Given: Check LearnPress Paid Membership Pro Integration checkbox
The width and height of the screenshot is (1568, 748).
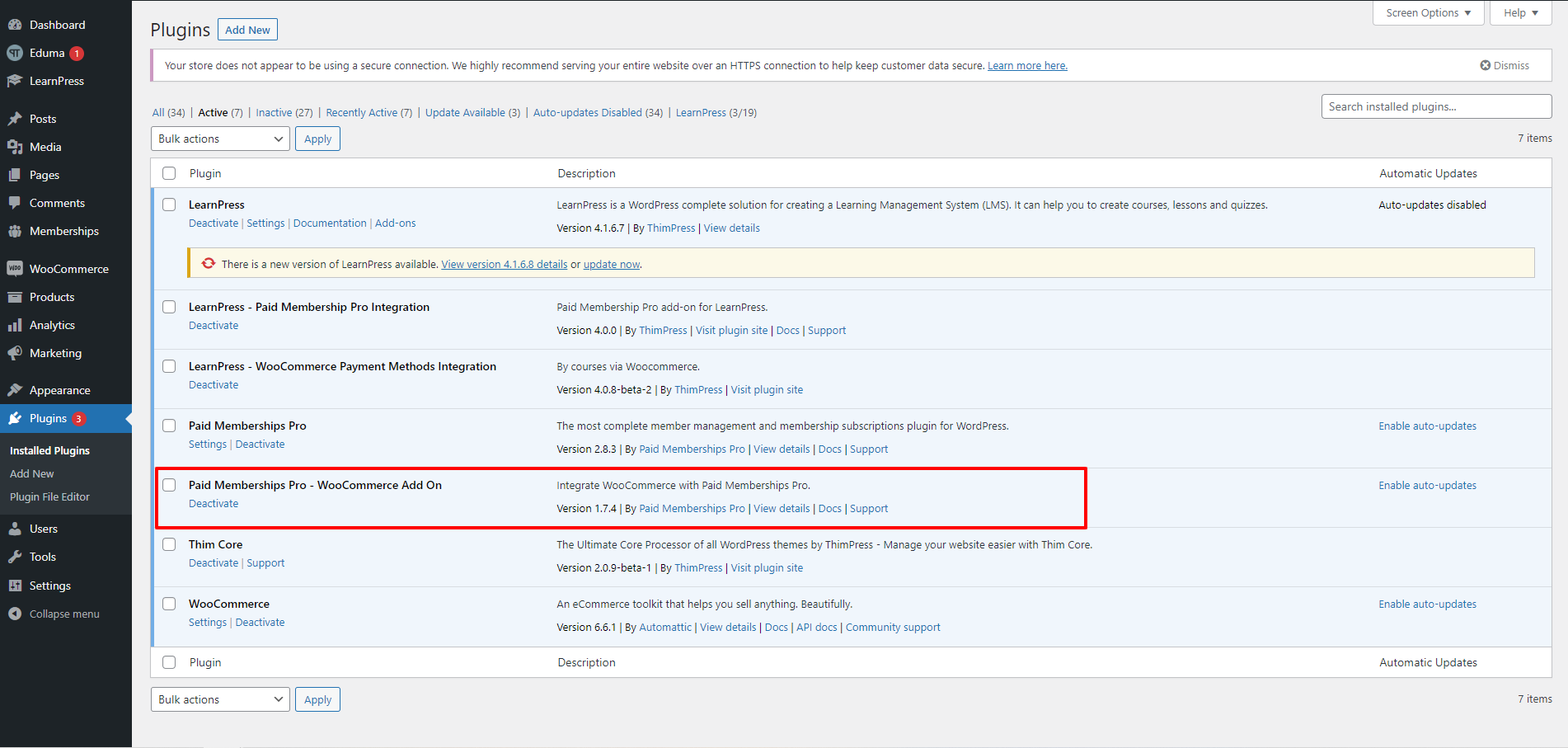Looking at the screenshot, I should pyautogui.click(x=169, y=307).
